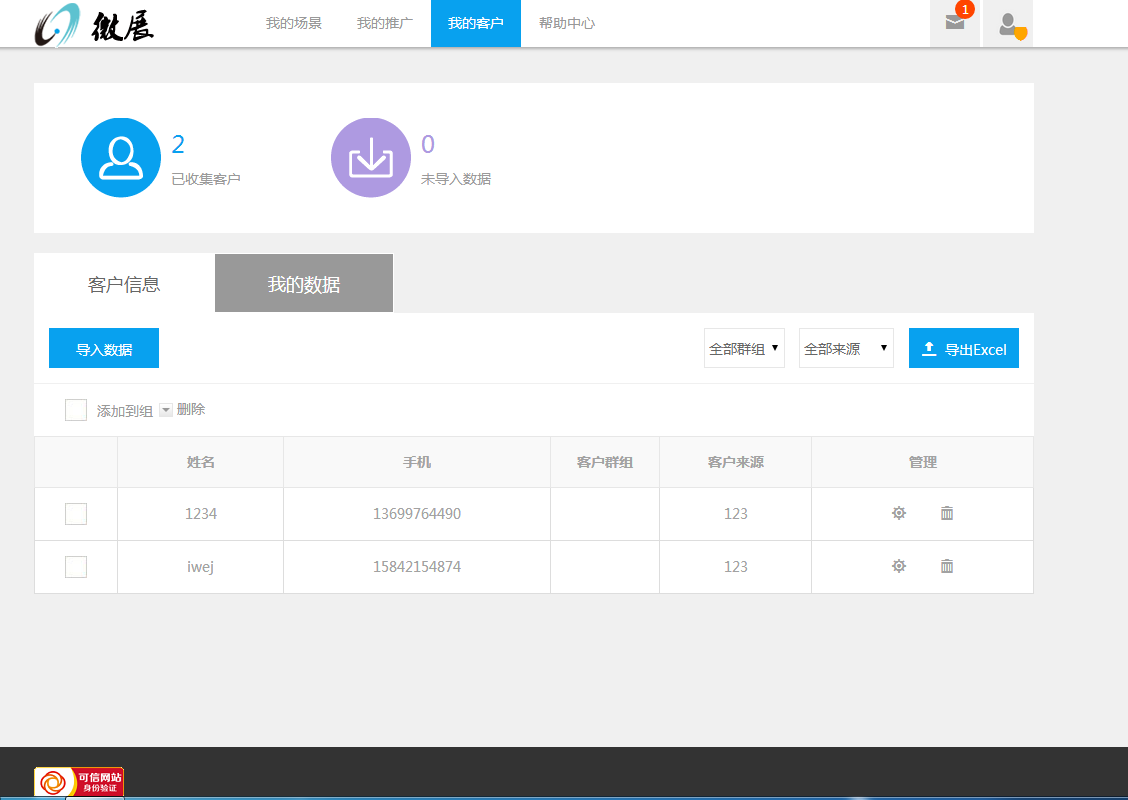Switch to the 我的数据 tab
The width and height of the screenshot is (1128, 800).
[304, 284]
